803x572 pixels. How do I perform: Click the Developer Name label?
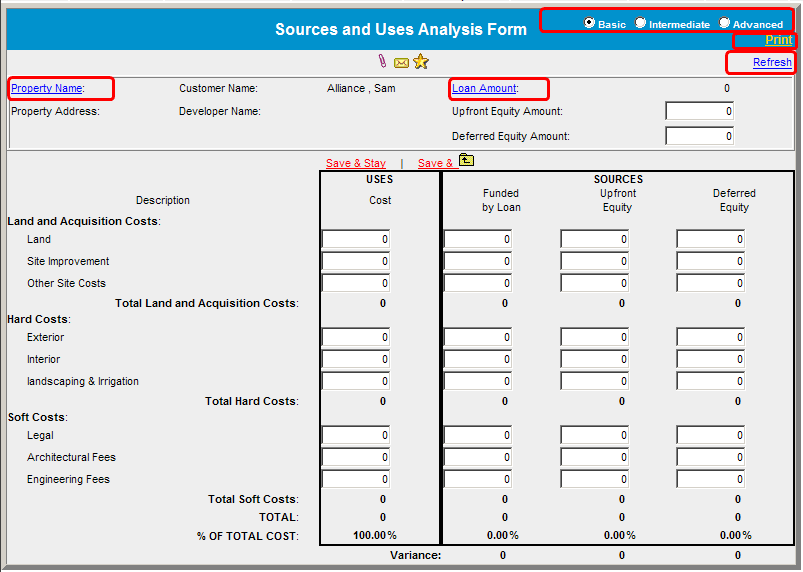point(220,111)
